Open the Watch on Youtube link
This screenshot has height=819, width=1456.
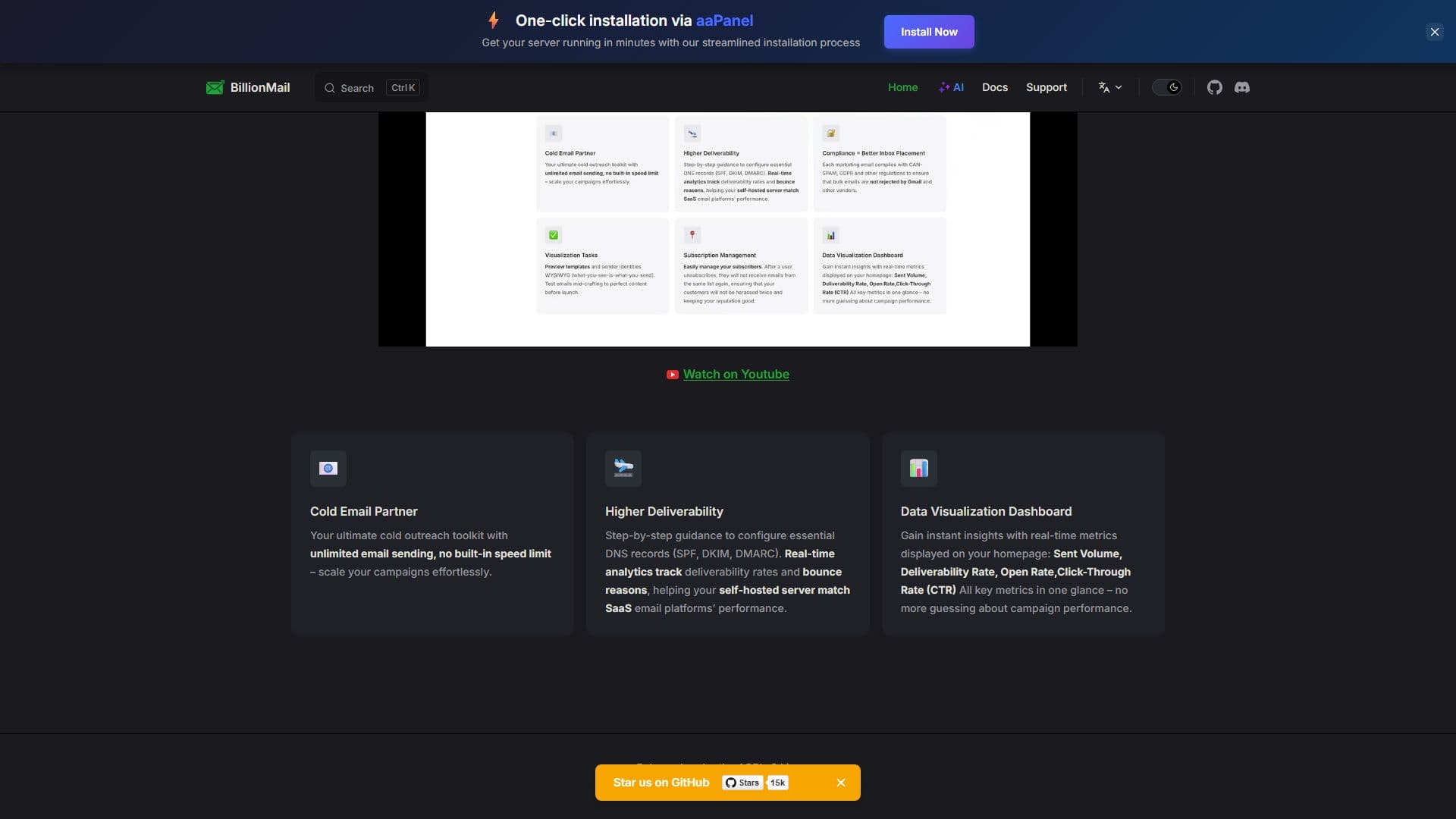pyautogui.click(x=736, y=374)
